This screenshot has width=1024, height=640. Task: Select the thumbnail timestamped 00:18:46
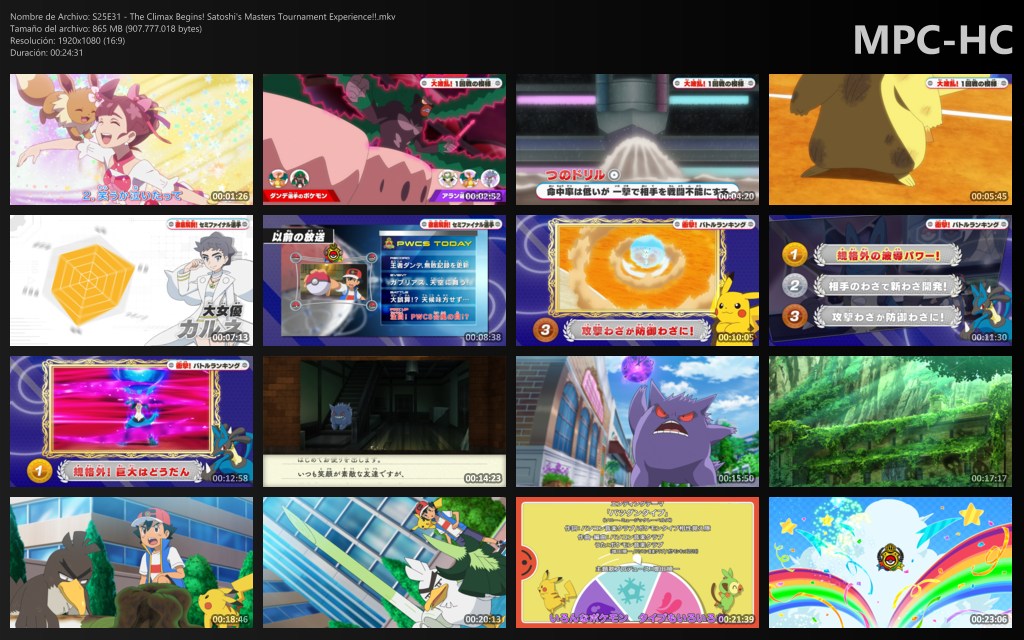point(131,562)
